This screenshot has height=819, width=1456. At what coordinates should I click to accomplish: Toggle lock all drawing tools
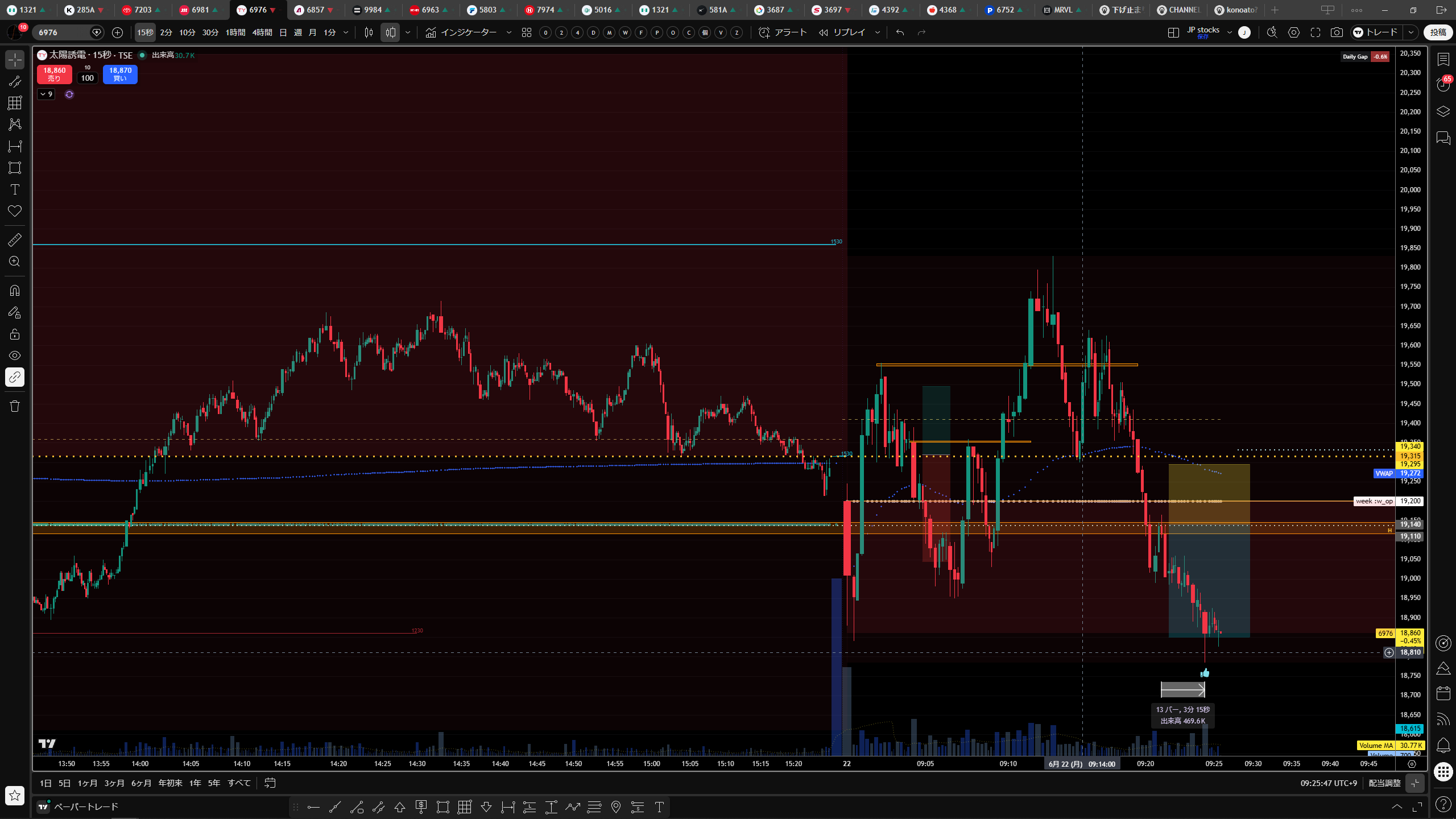click(15, 334)
